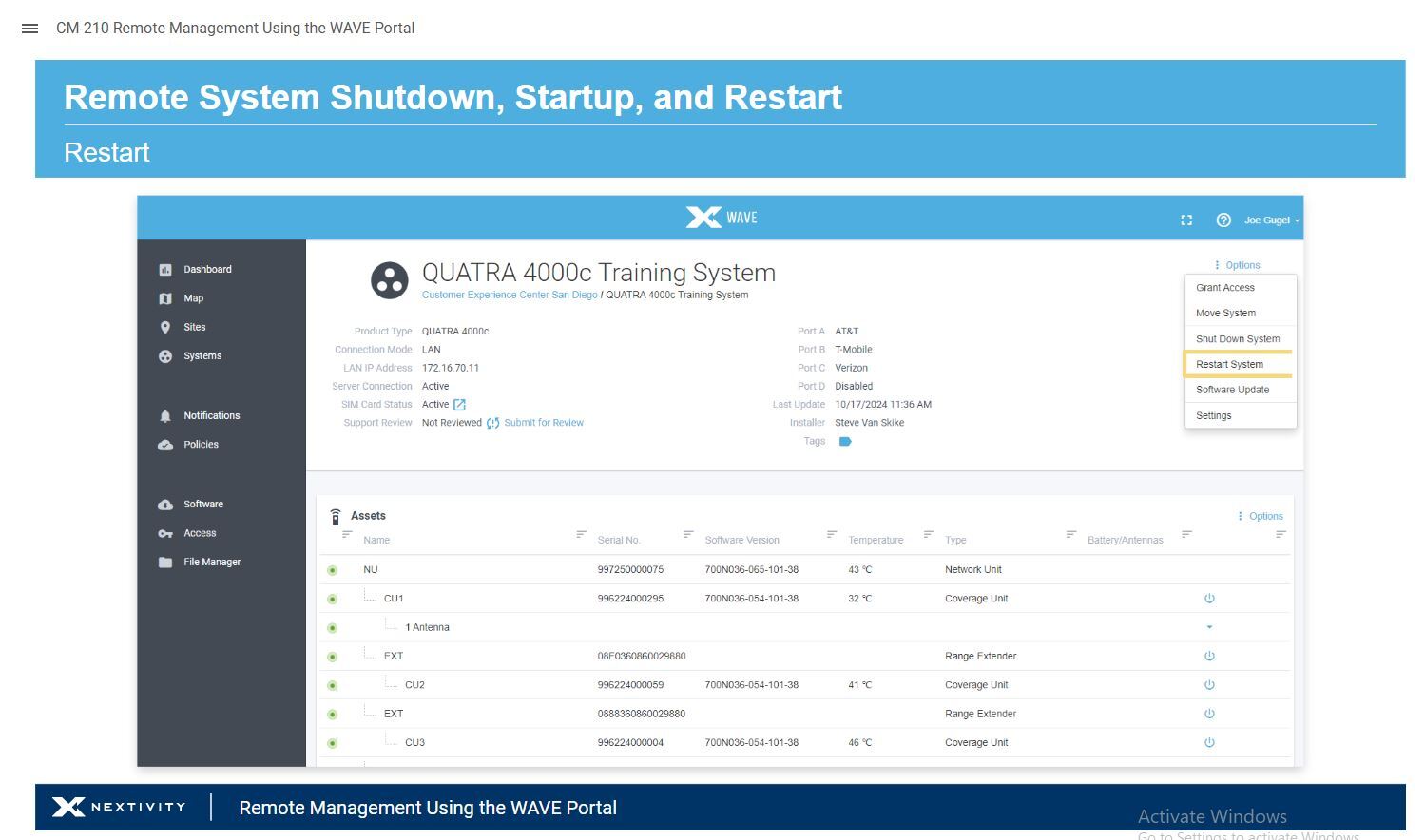Toggle fullscreen mode icon in WAVE header
1425x840 pixels.
pos(1186,220)
